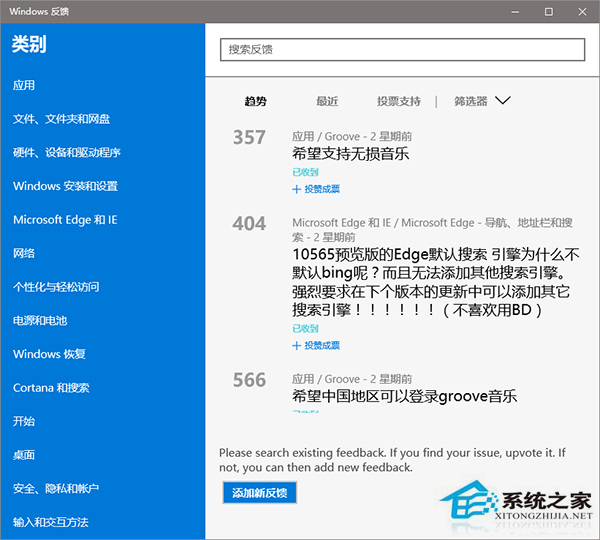
Task: Open the 电源和电池 category
Action: (40, 320)
